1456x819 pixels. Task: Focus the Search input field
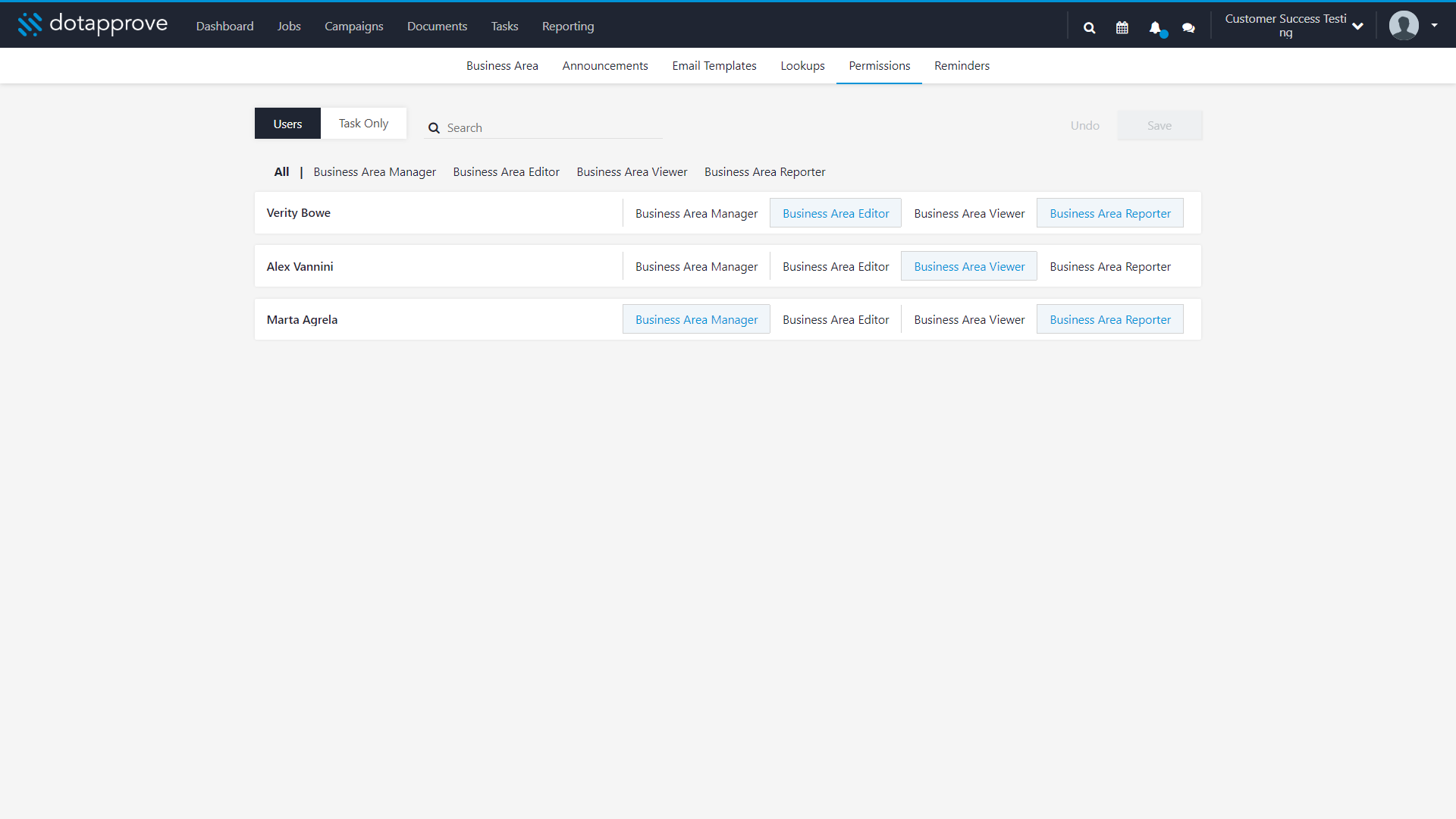click(x=544, y=127)
